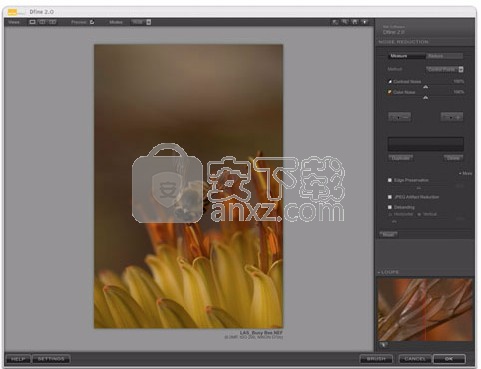Open the Settings button
This screenshot has width=481, height=369.
point(51,359)
